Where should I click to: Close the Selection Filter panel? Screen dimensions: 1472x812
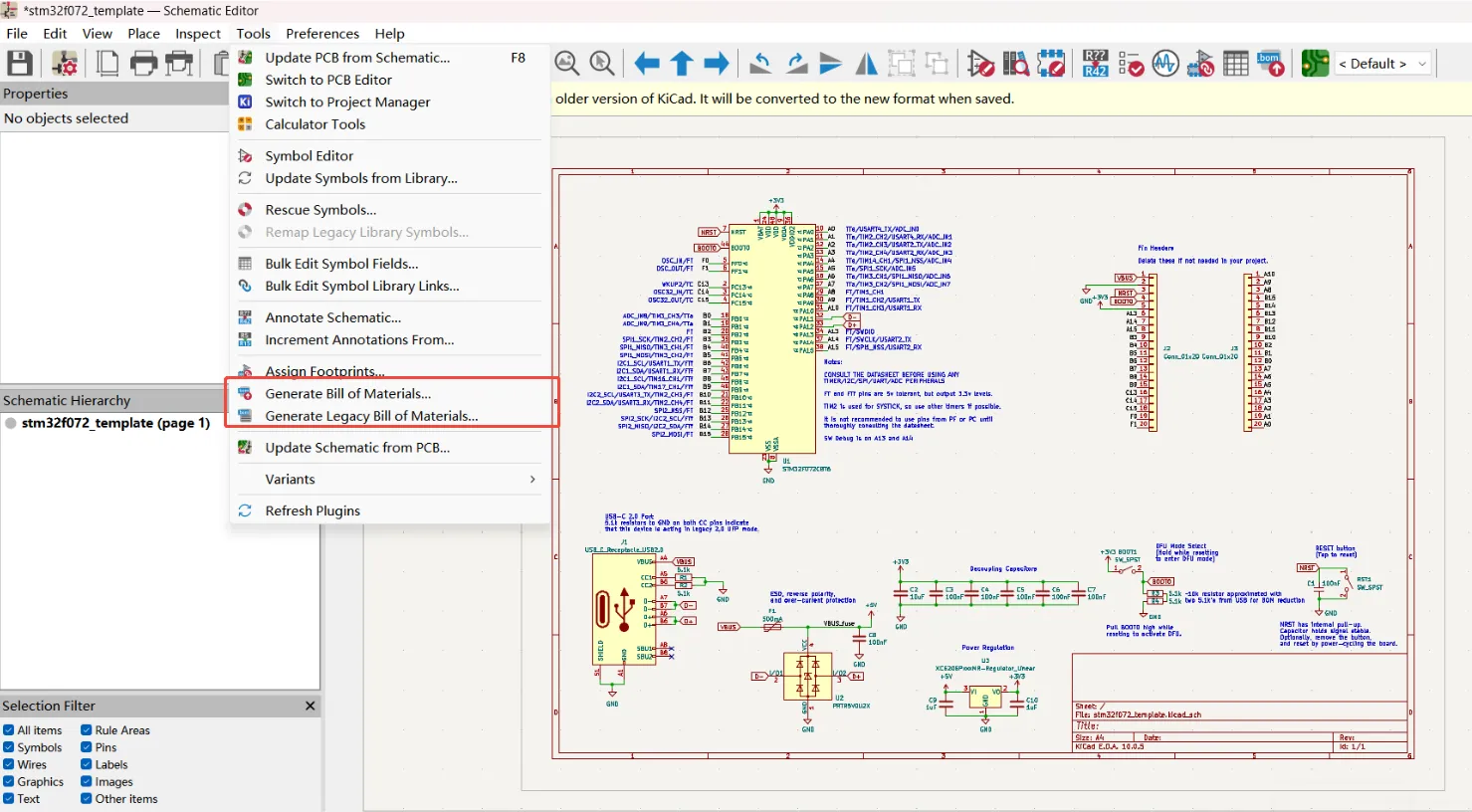pyautogui.click(x=310, y=706)
